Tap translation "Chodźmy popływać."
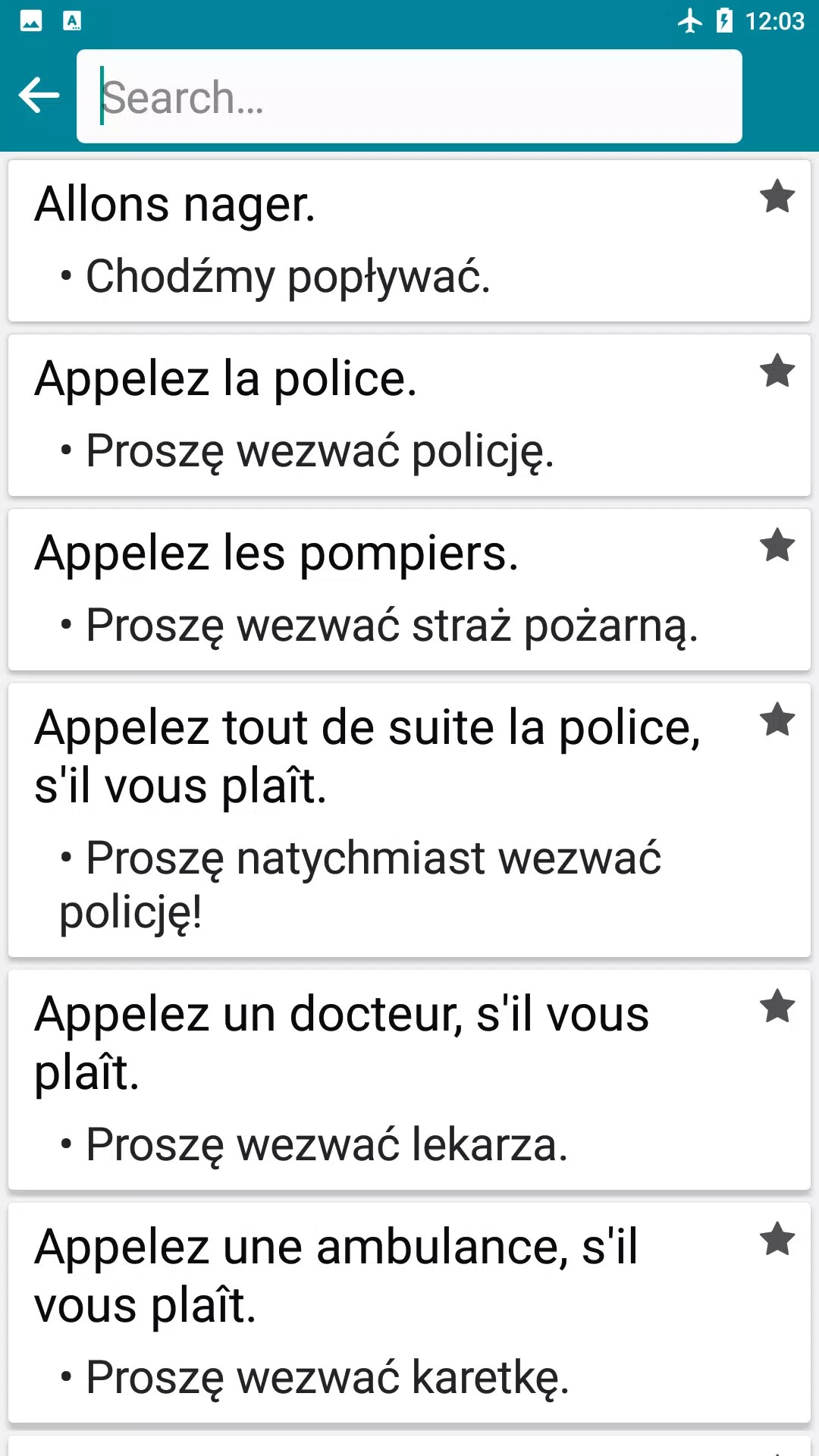819x1456 pixels. 288,276
